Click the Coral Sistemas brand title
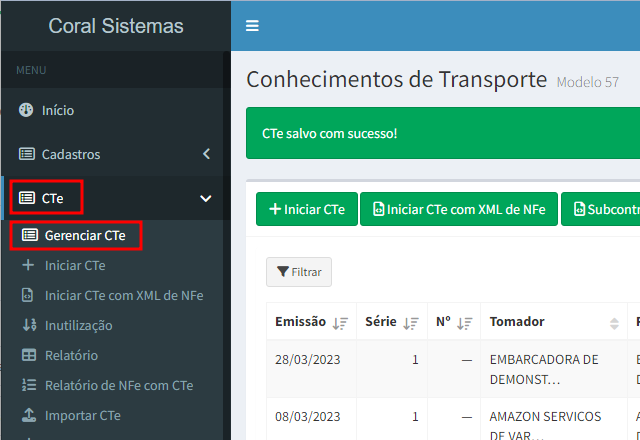640x440 pixels. coord(116,26)
